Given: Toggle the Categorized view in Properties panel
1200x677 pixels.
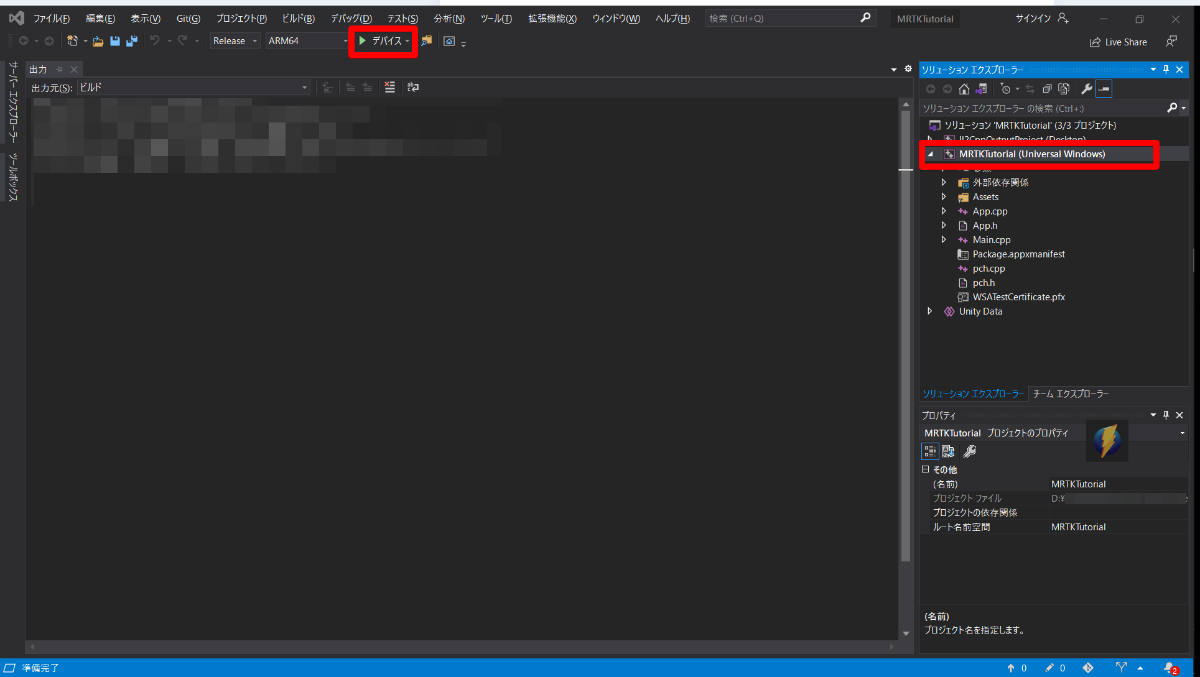Looking at the screenshot, I should [x=930, y=451].
